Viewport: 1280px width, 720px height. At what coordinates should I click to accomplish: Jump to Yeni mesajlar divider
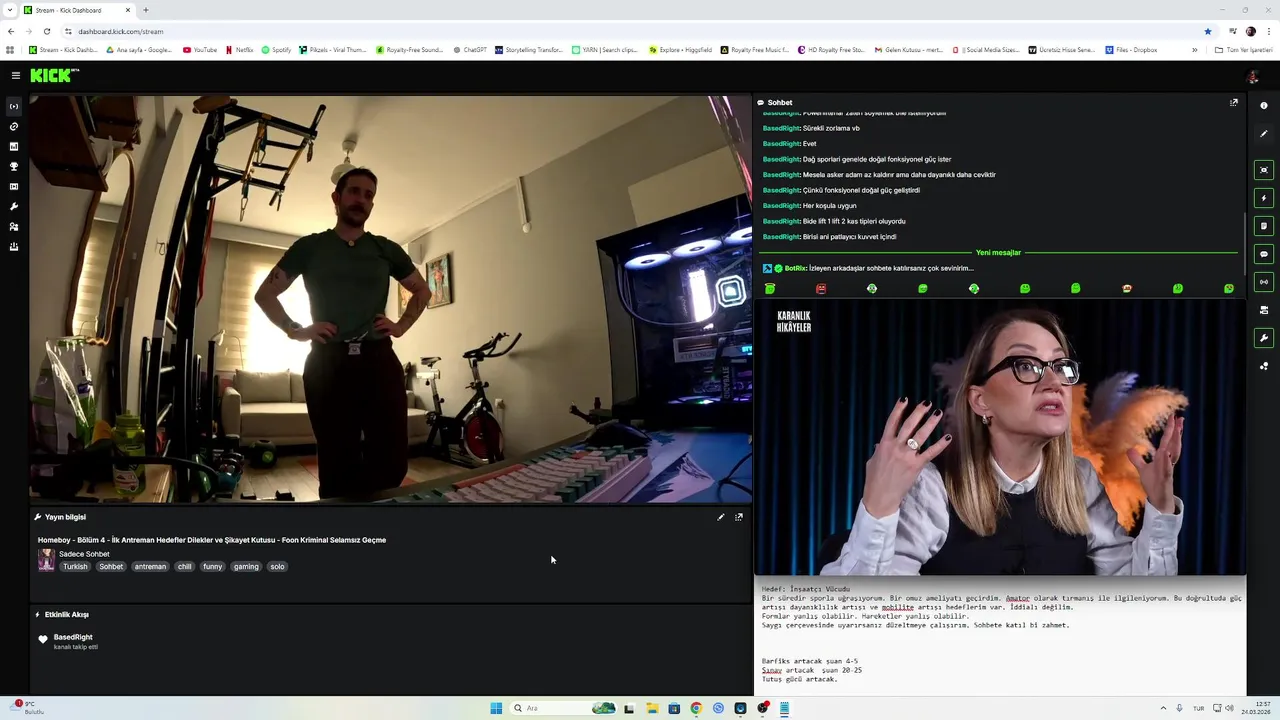pos(998,252)
